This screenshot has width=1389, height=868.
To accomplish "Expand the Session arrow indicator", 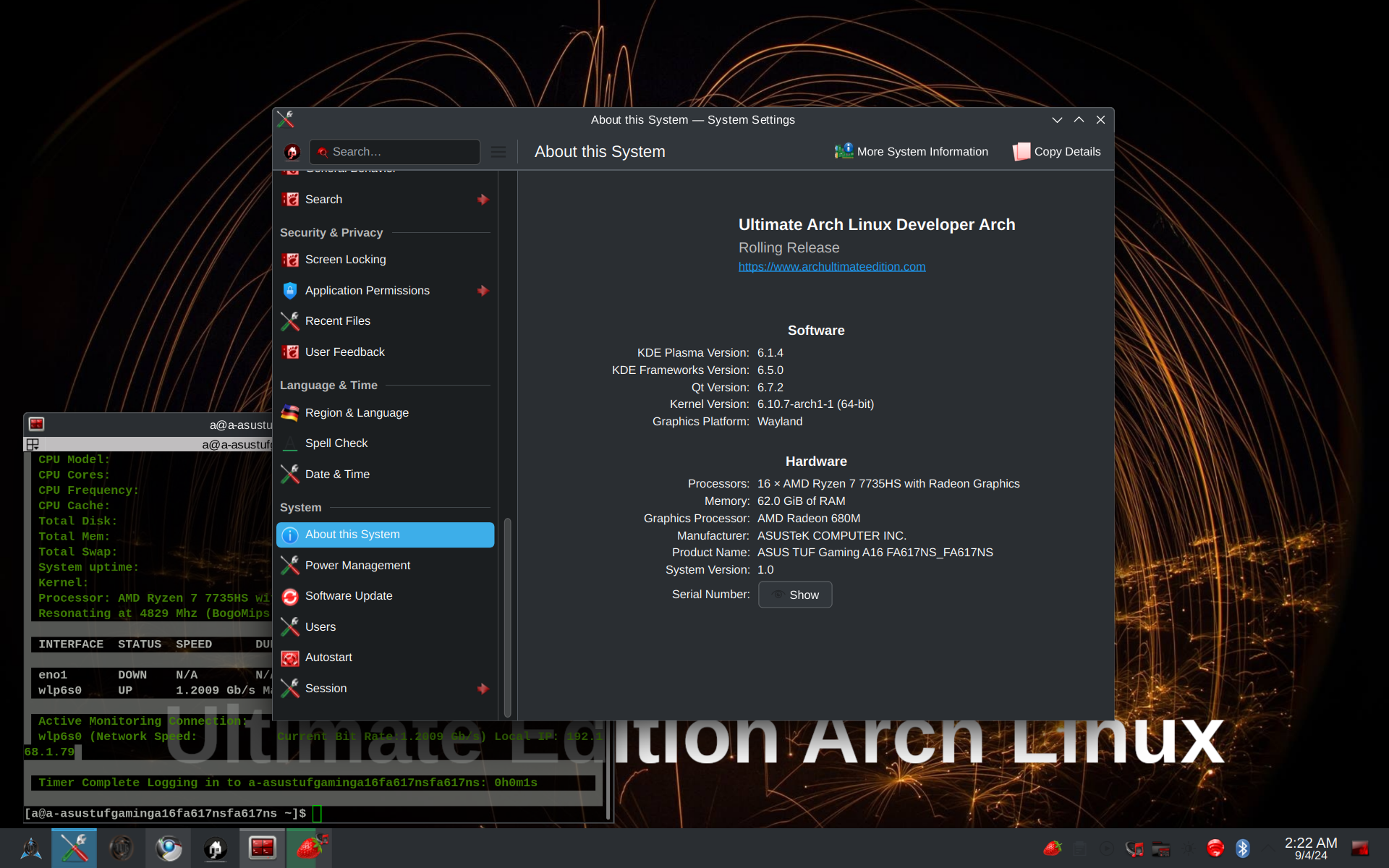I will pos(483,689).
